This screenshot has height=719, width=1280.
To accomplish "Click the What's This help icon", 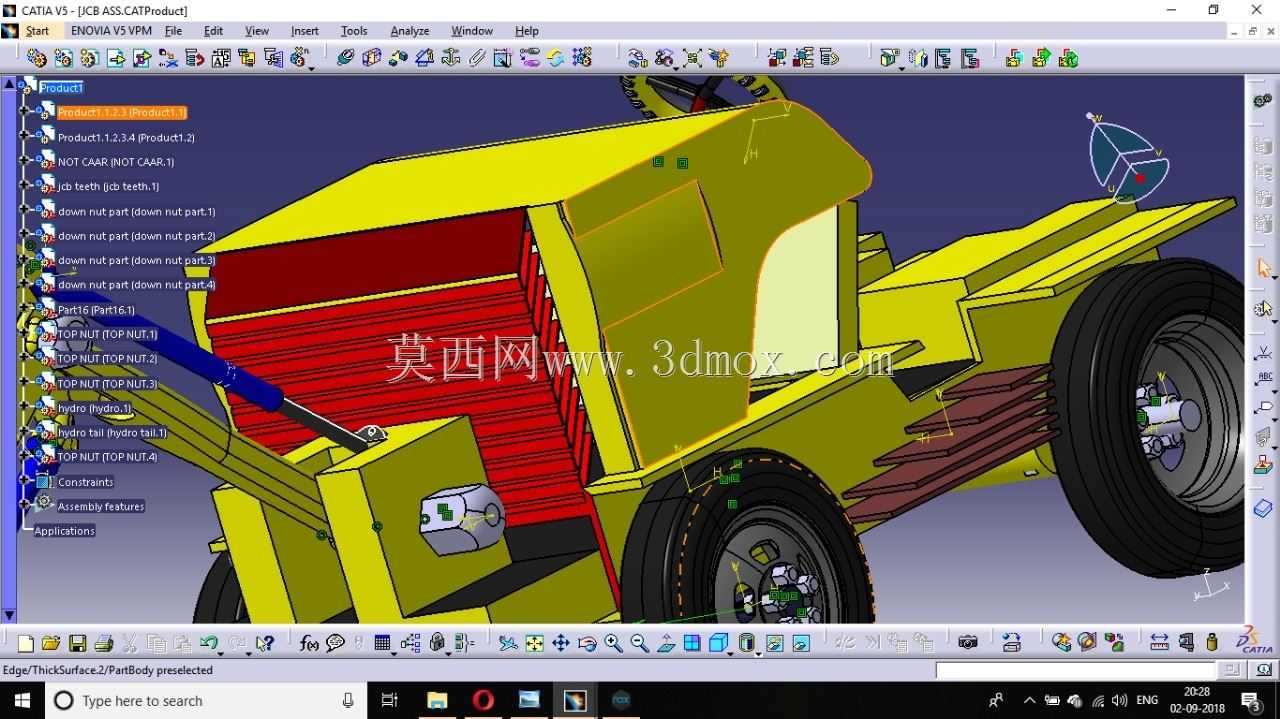I will 264,643.
